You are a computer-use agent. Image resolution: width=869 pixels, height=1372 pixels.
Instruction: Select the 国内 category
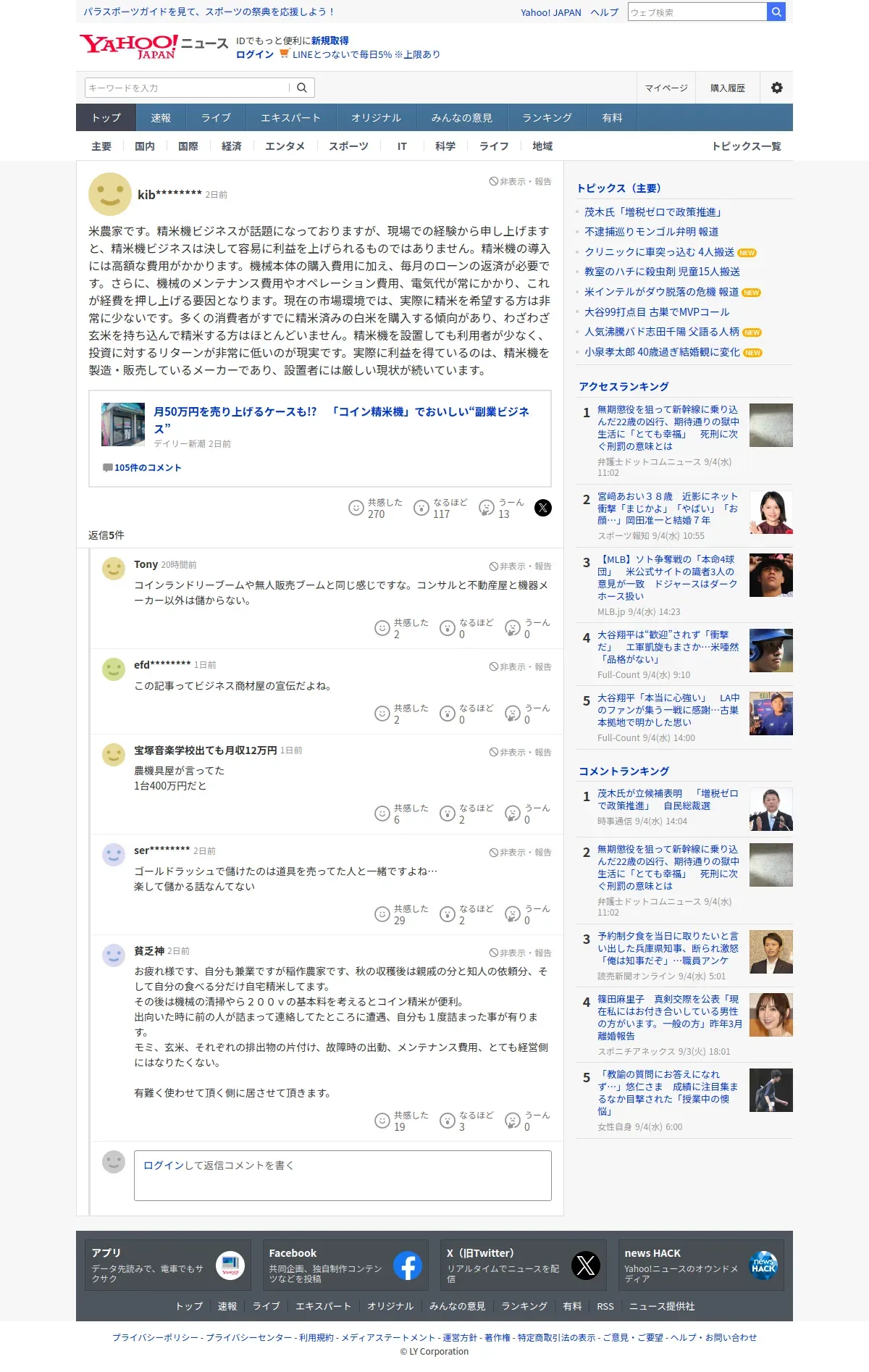coord(145,146)
